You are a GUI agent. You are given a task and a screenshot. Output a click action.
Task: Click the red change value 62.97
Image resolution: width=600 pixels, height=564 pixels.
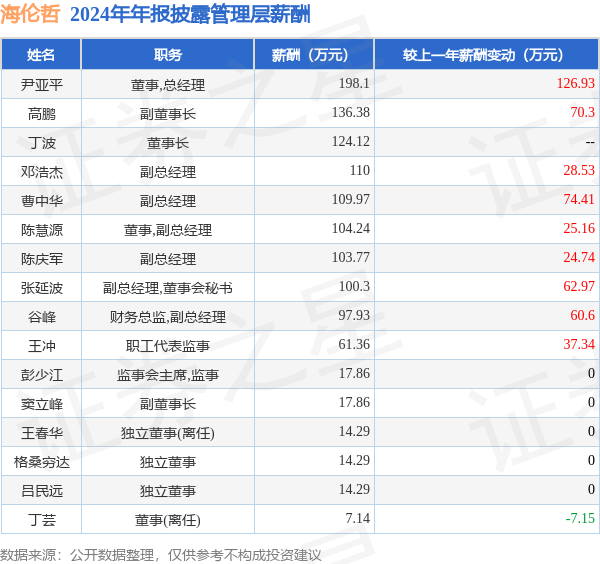(579, 287)
